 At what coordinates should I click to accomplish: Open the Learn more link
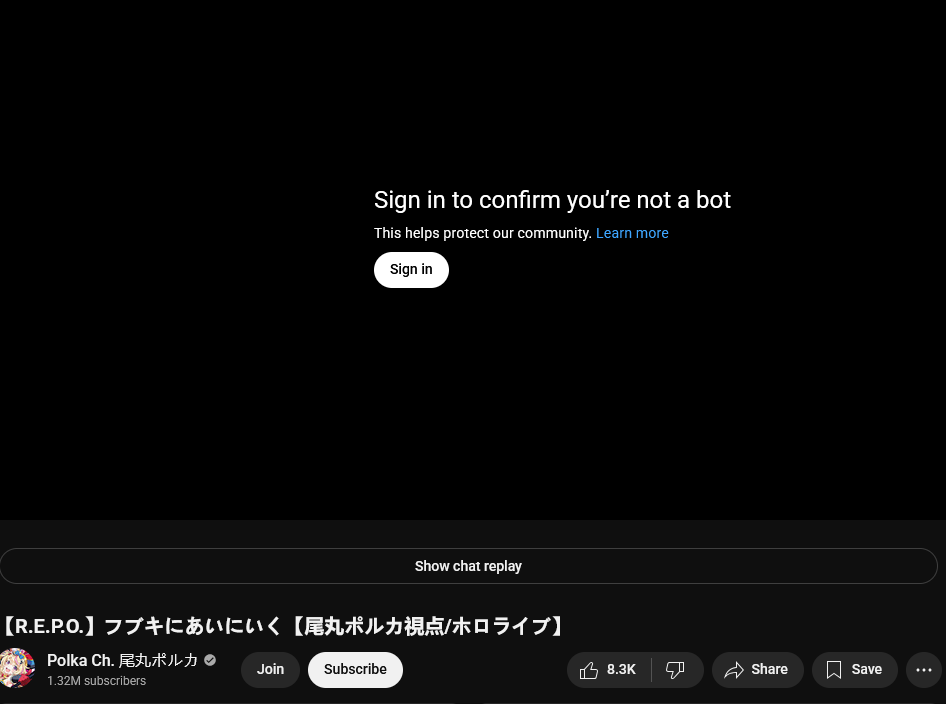pyautogui.click(x=632, y=233)
